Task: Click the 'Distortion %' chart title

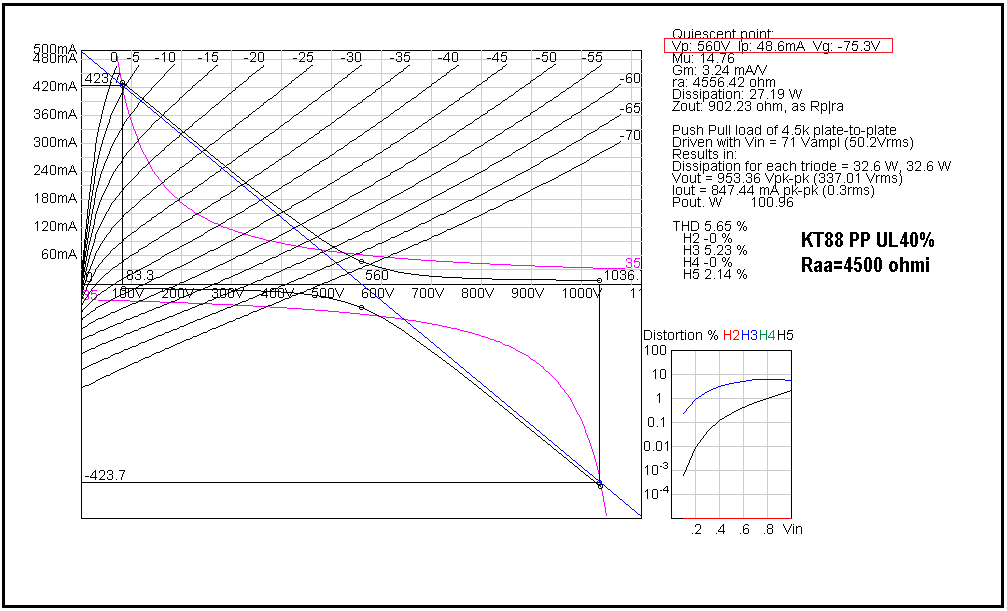Action: [x=681, y=335]
